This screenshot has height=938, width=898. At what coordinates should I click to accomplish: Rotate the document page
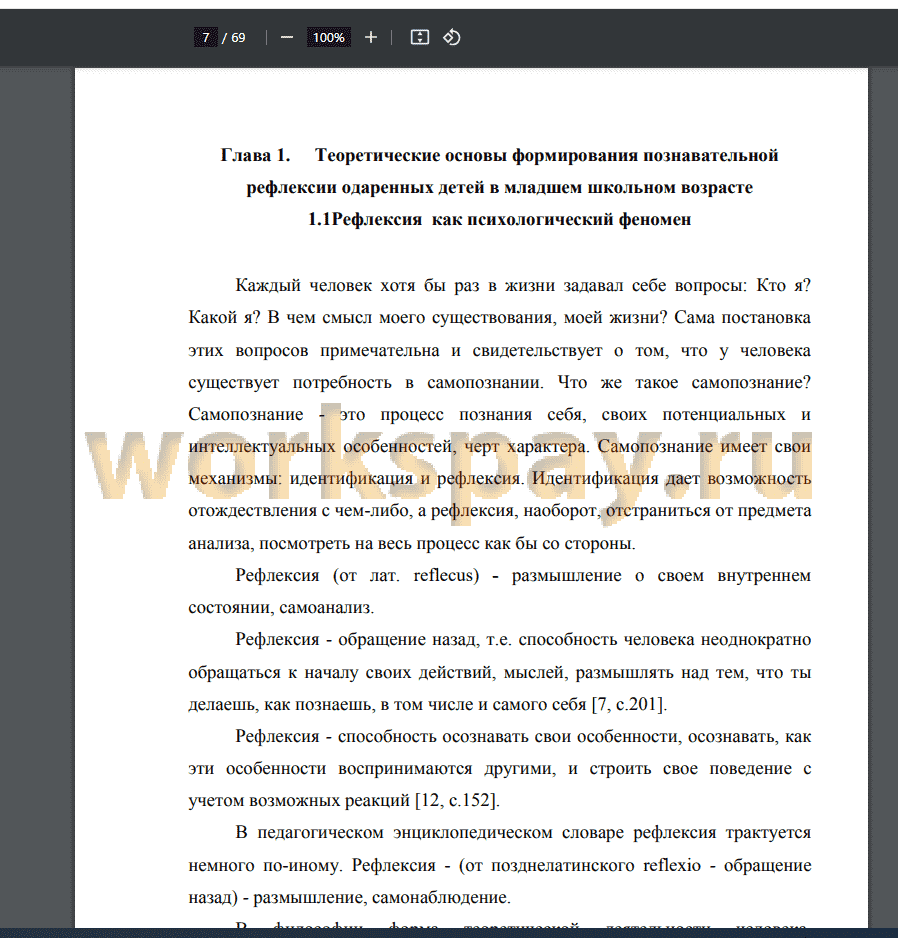pyautogui.click(x=452, y=38)
